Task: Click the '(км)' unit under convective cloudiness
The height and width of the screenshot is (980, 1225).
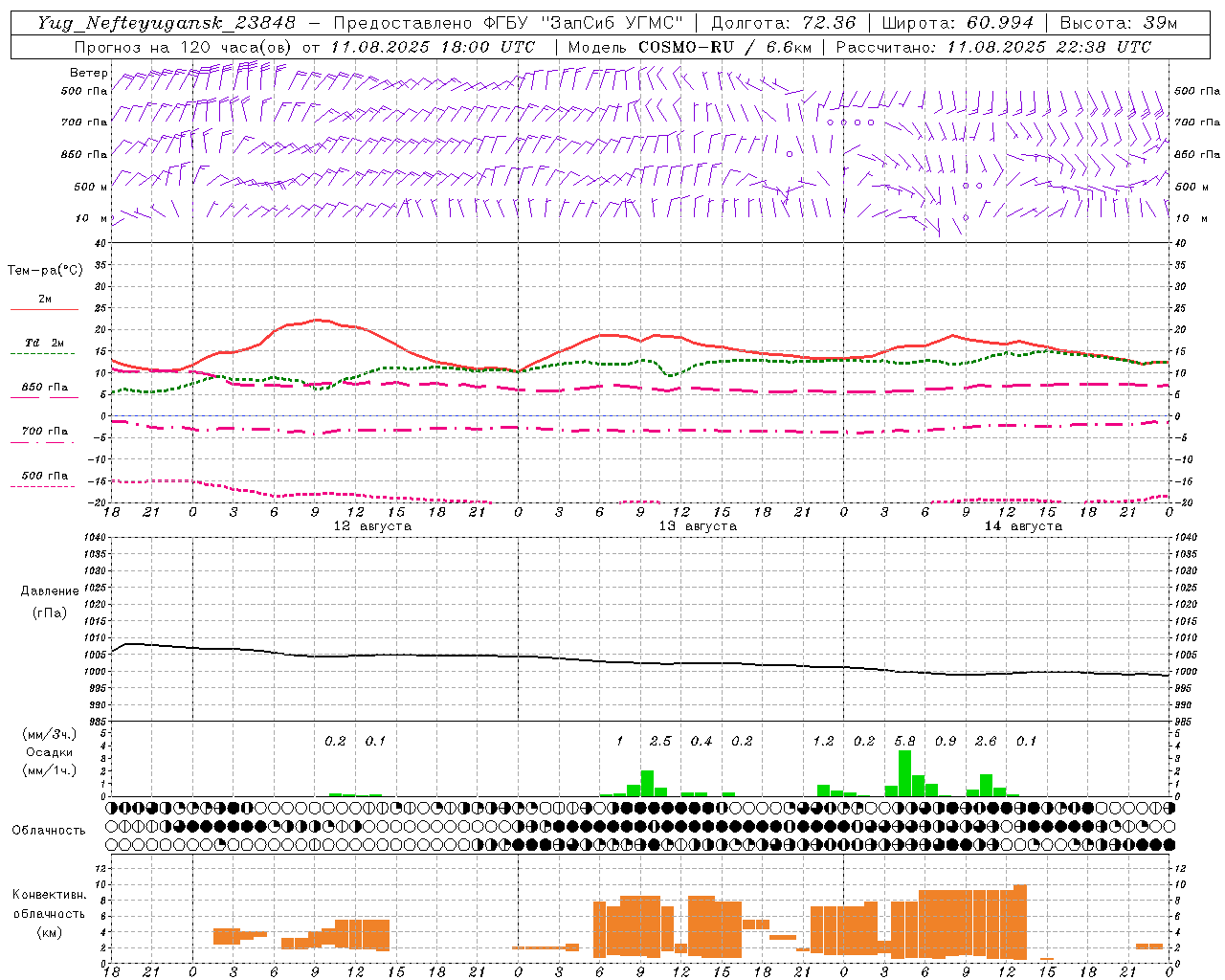Action: tap(50, 932)
